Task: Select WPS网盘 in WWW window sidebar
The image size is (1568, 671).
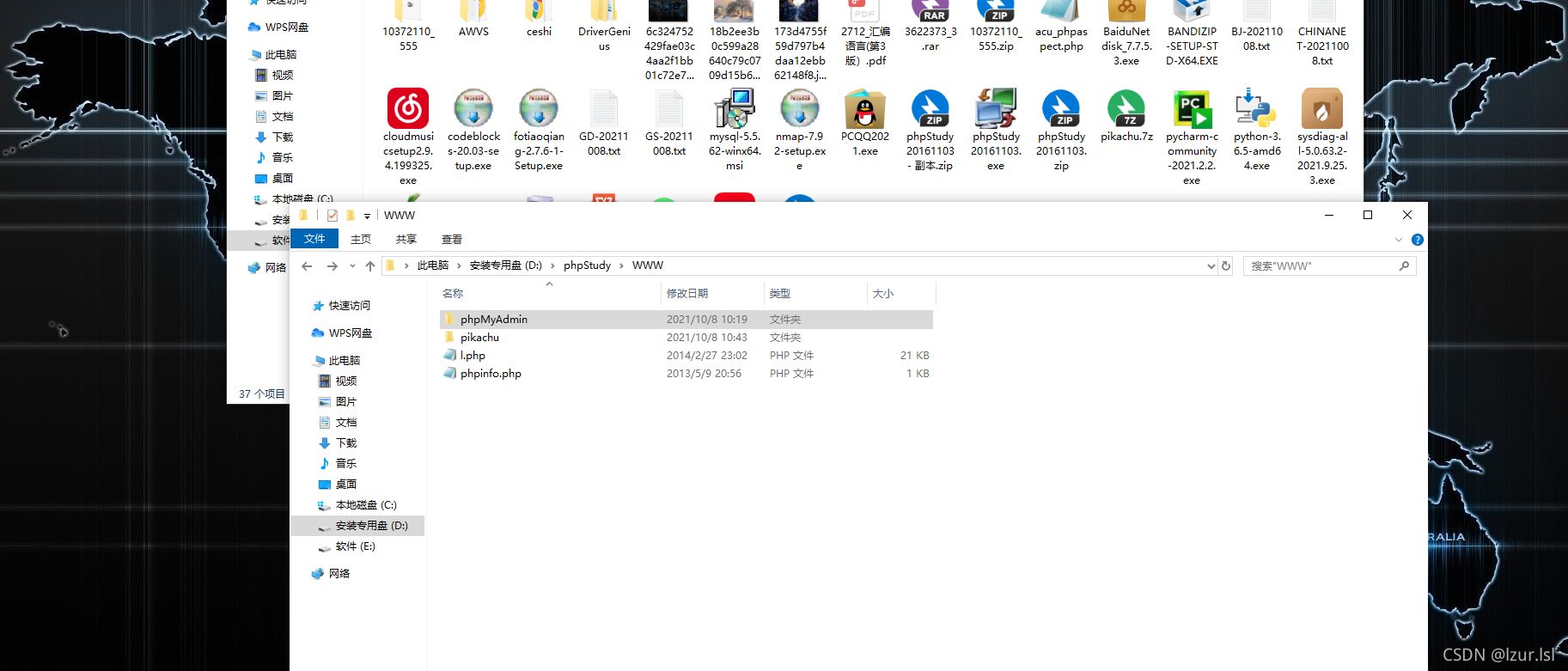Action: point(351,333)
